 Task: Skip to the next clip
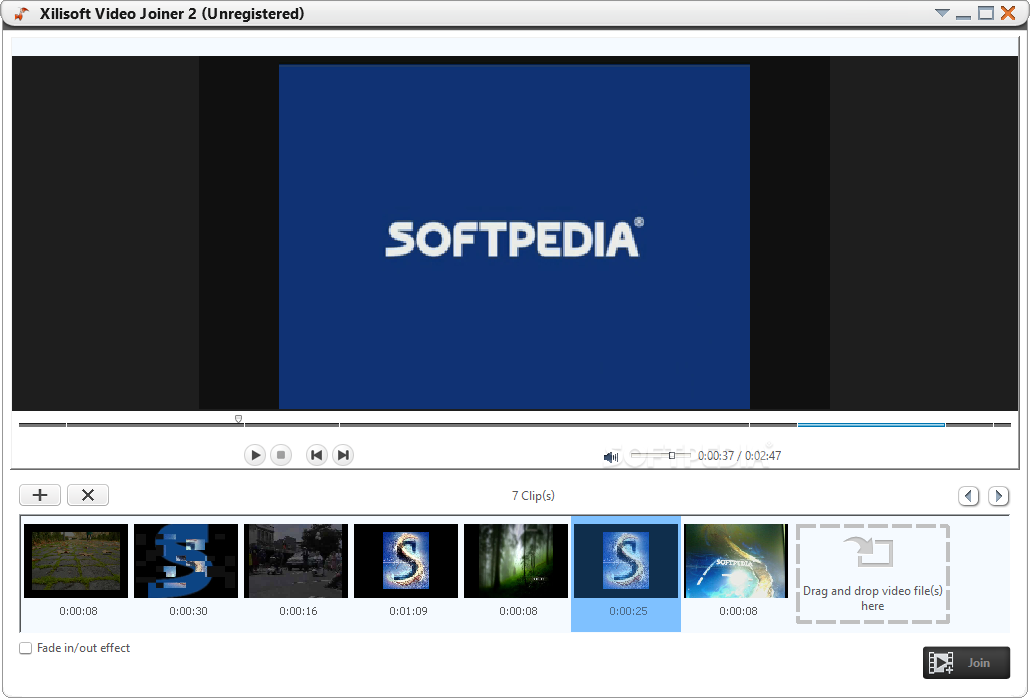coord(343,455)
